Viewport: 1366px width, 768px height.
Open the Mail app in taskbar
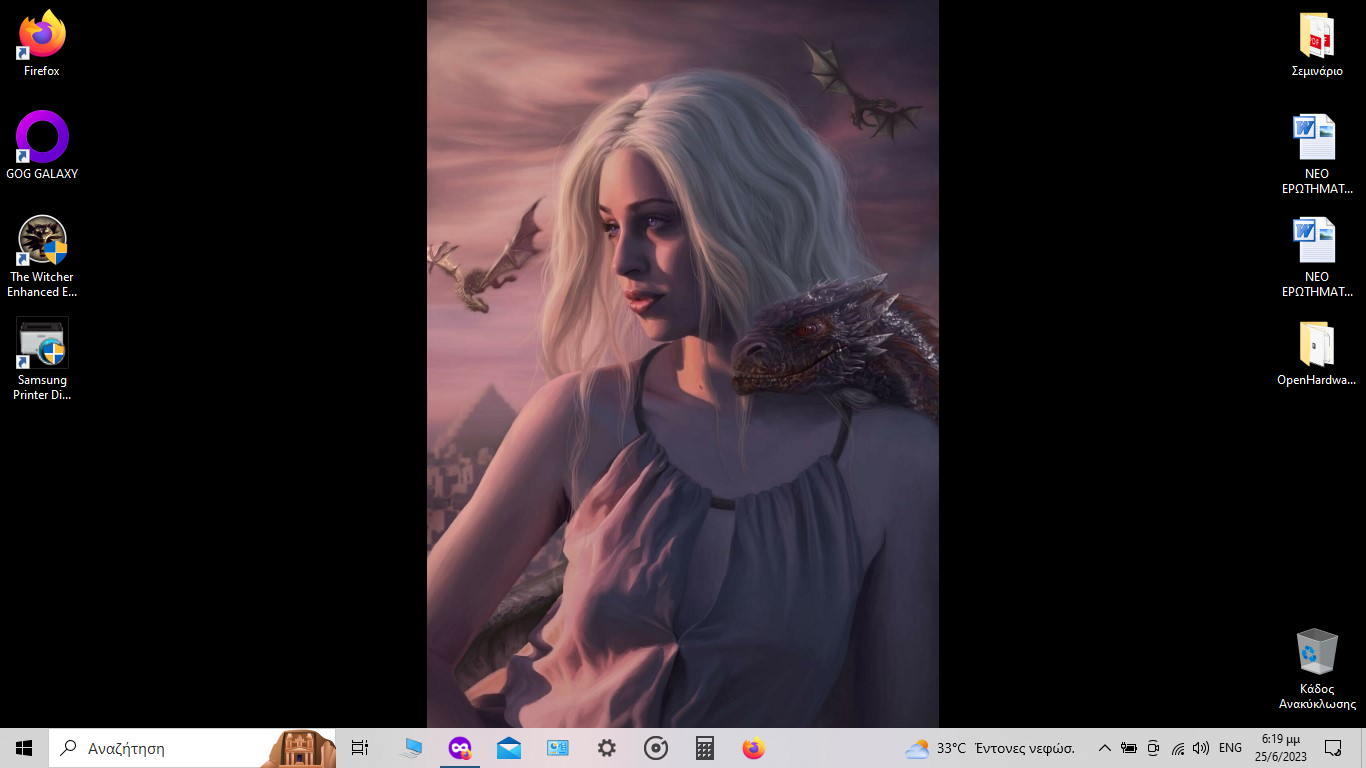[509, 748]
